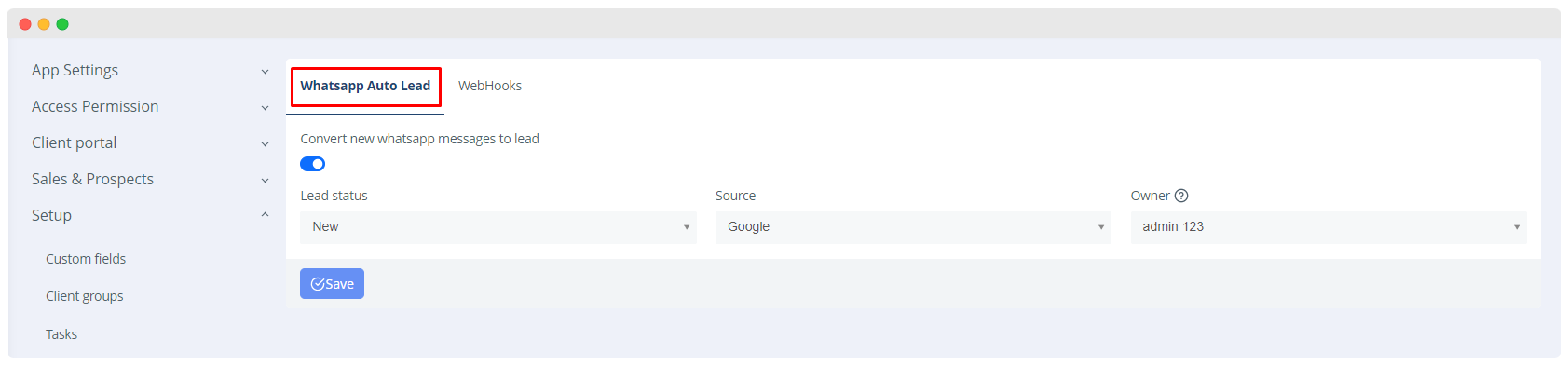
Task: Switch to the WebHooks tab
Action: pos(490,86)
